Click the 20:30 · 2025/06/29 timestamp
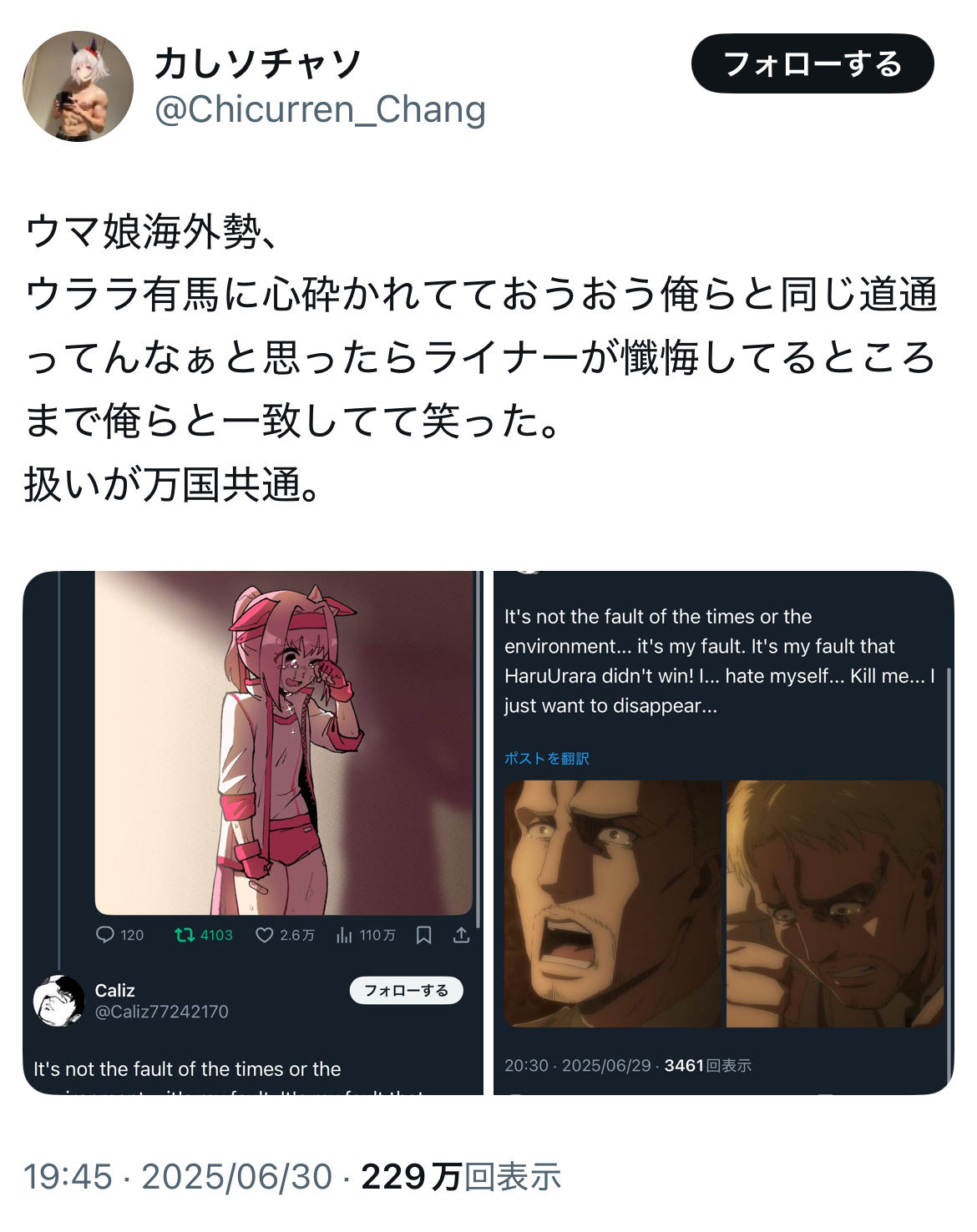This screenshot has height=1232, width=977. [578, 1065]
